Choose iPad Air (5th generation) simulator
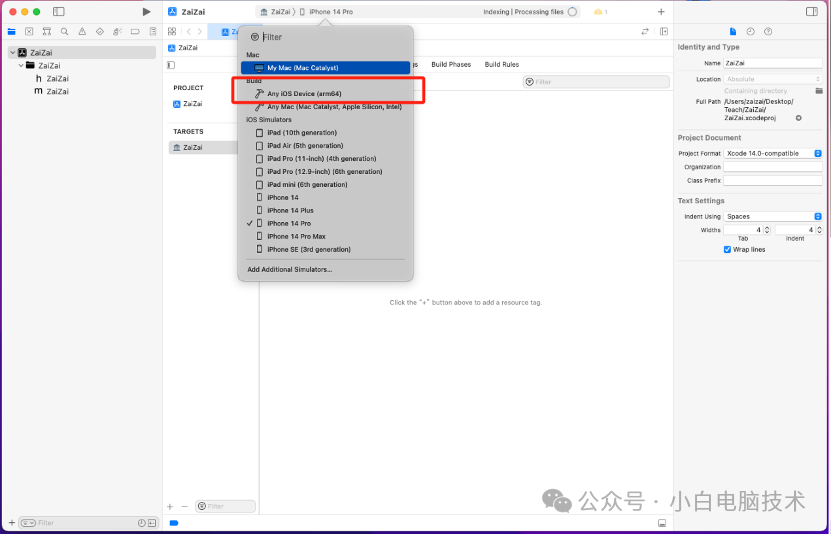This screenshot has height=534, width=832. click(x=325, y=145)
